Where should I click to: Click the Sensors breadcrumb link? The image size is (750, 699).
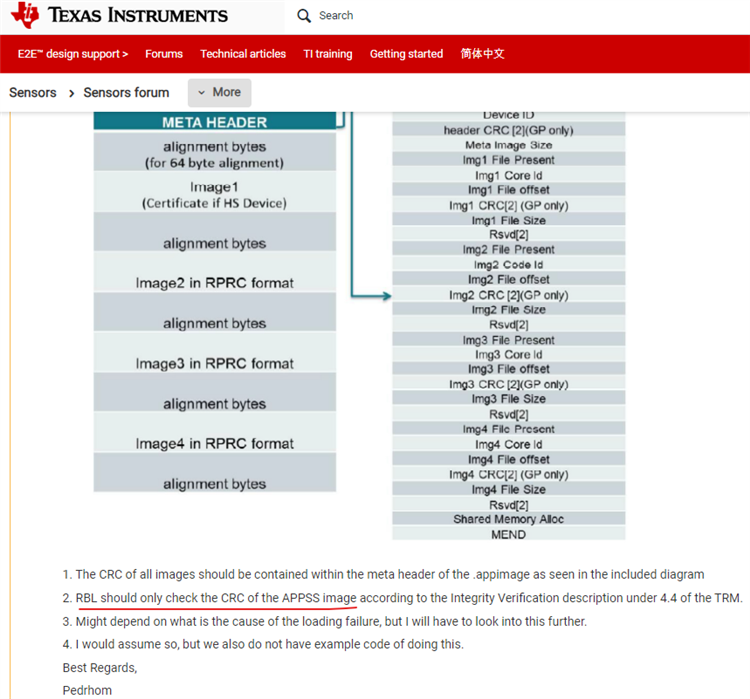(x=33, y=92)
